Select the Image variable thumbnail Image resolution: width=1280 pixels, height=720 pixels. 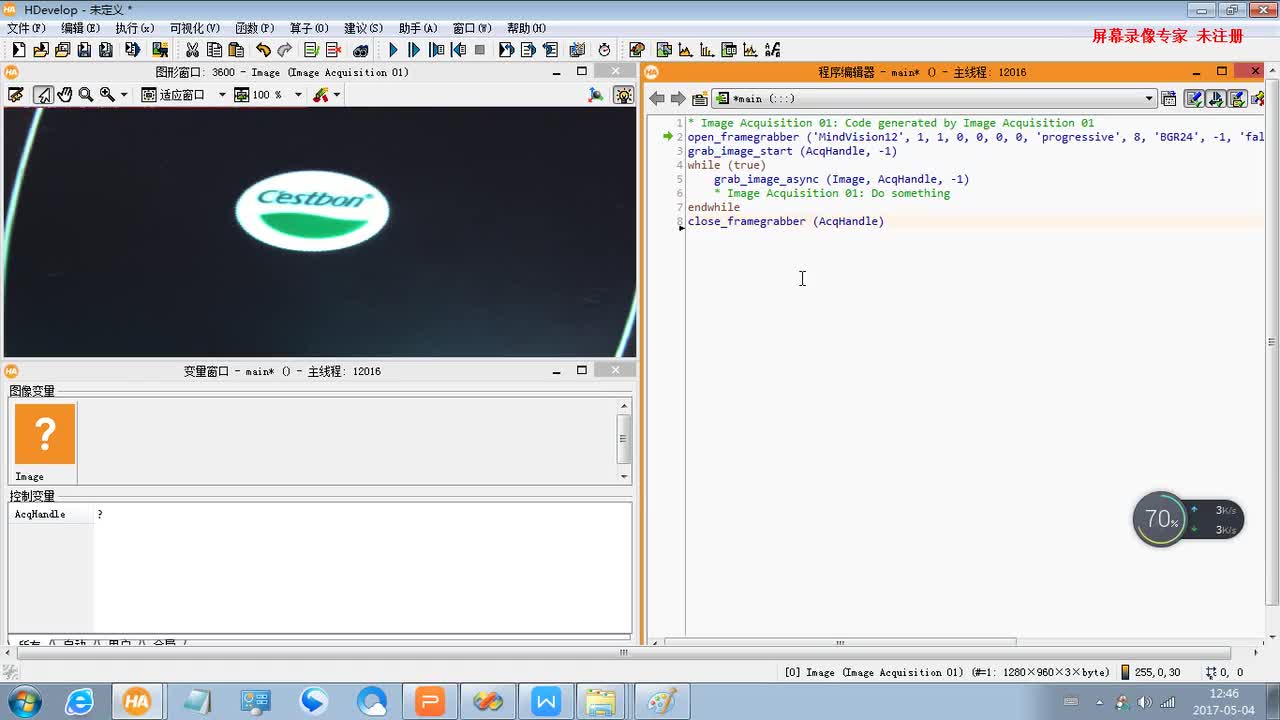click(x=45, y=434)
